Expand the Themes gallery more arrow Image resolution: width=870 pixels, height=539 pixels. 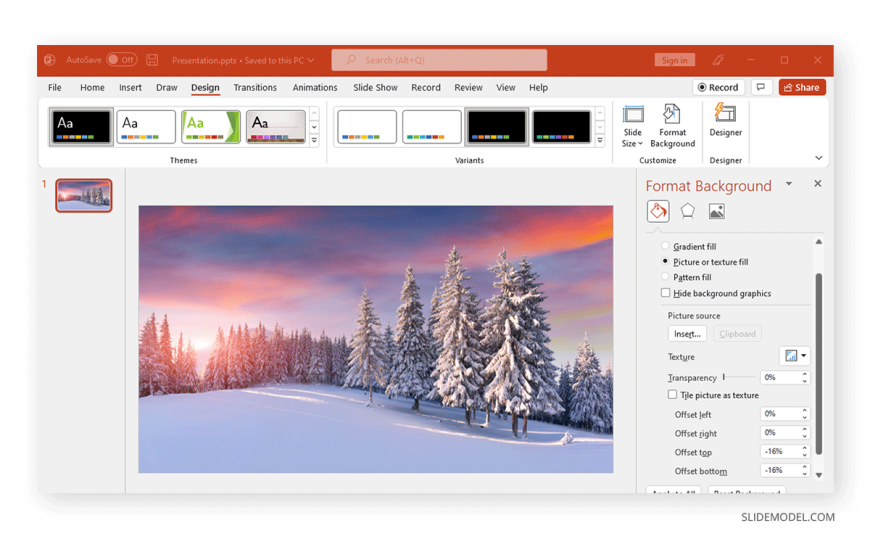[314, 140]
